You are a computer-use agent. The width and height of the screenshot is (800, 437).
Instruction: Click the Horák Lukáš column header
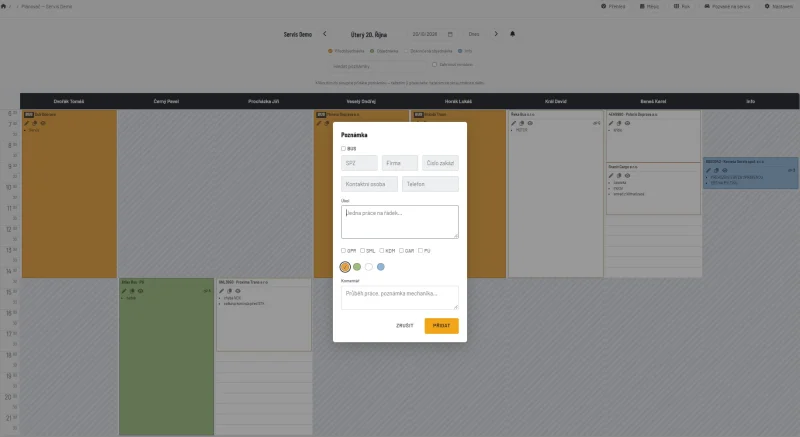click(458, 101)
